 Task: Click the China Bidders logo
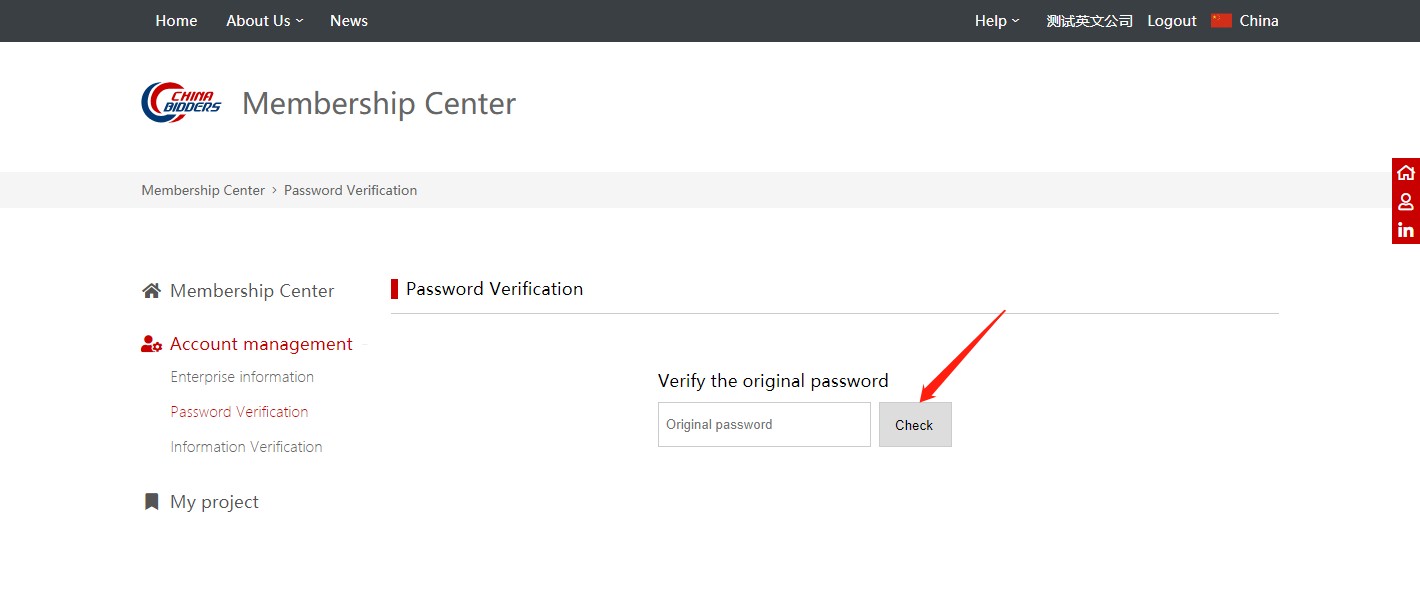pos(181,102)
